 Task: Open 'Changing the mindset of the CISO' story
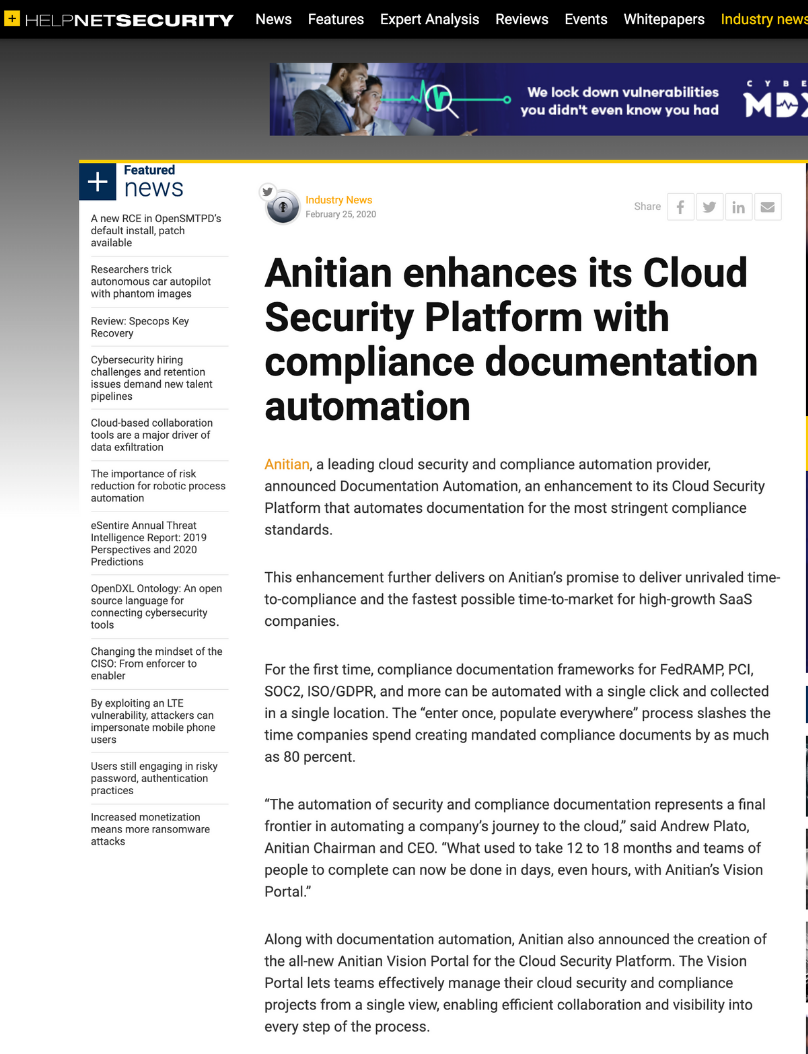[x=157, y=663]
